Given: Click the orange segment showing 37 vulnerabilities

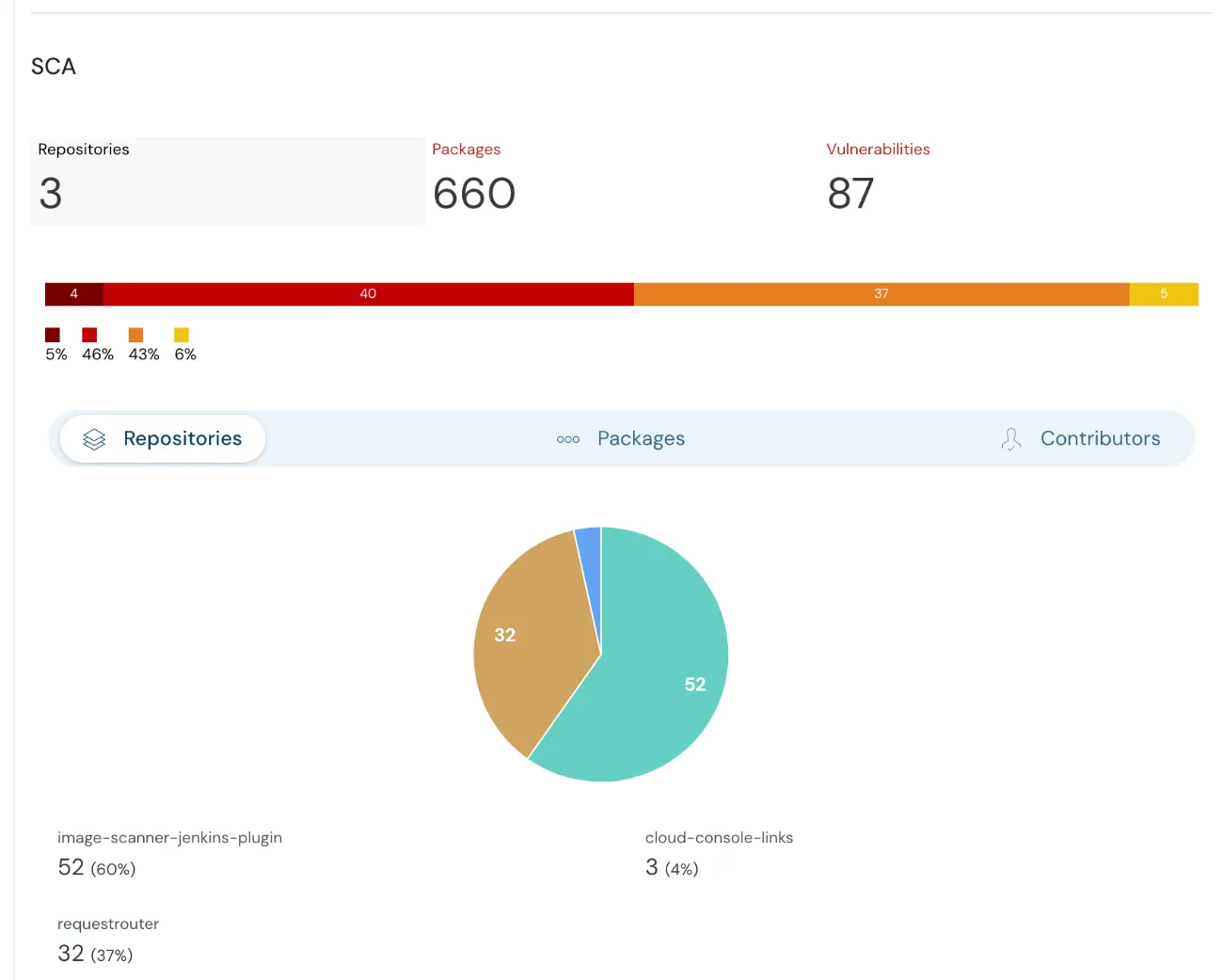Looking at the screenshot, I should 881,293.
